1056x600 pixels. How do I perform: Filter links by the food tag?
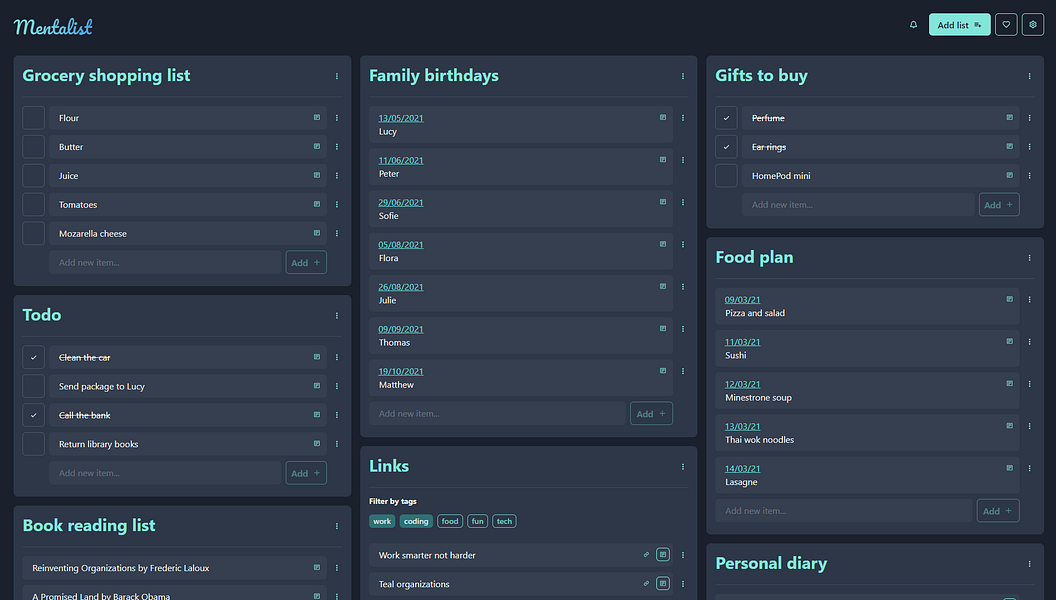(450, 521)
